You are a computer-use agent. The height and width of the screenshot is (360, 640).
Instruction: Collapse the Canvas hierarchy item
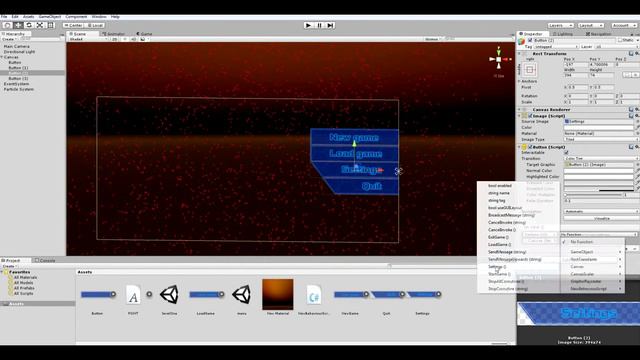click(x=2, y=57)
